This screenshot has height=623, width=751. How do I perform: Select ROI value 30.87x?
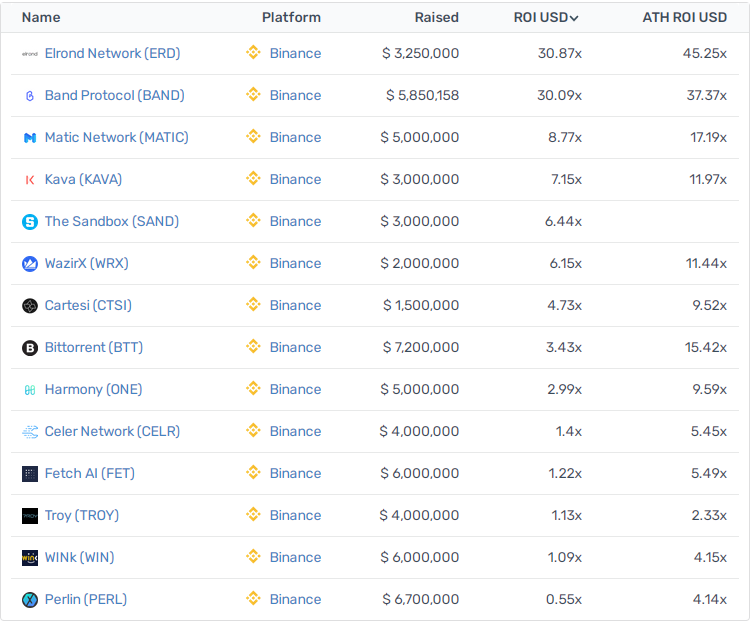coord(560,54)
